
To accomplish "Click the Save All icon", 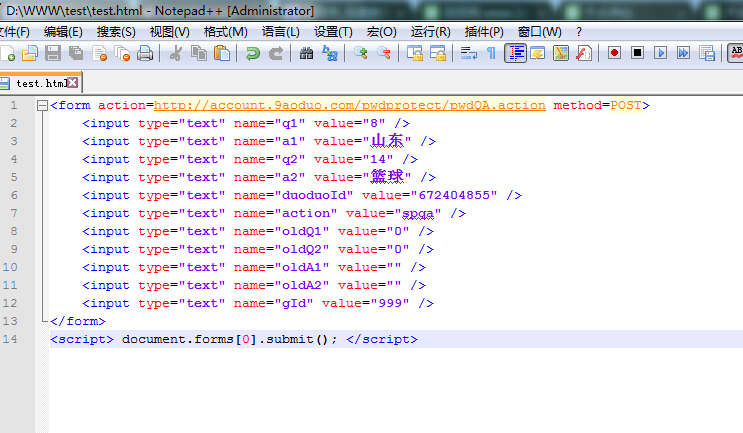I will (x=76, y=53).
